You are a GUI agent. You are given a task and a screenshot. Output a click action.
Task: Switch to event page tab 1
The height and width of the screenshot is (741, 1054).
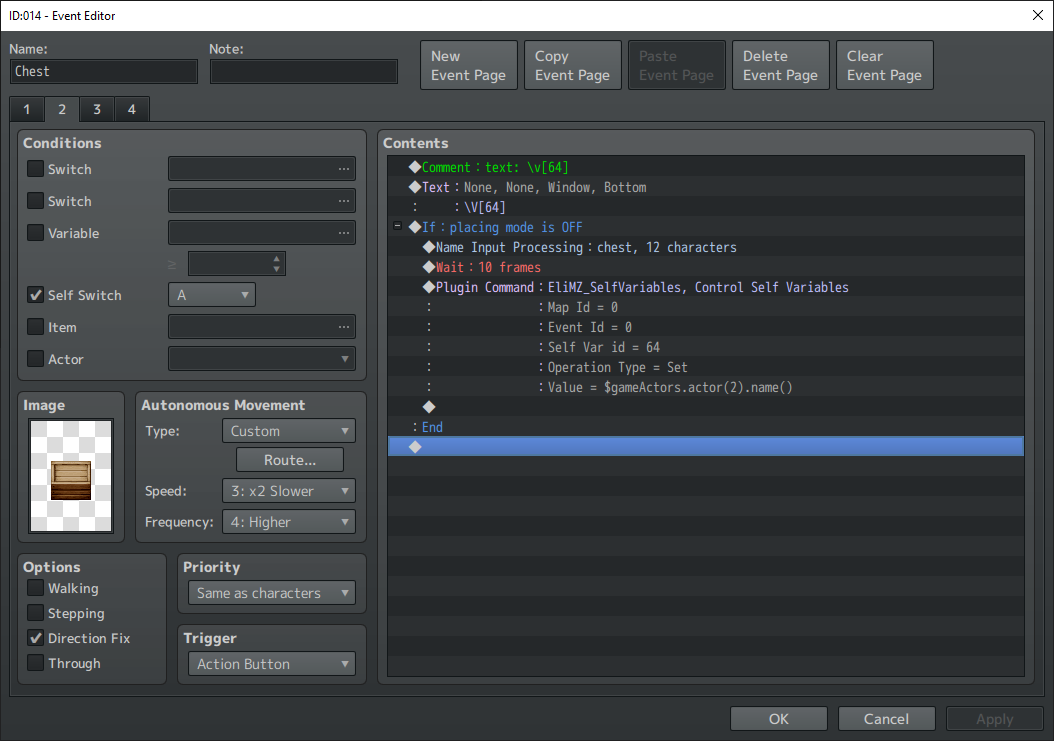(x=27, y=109)
